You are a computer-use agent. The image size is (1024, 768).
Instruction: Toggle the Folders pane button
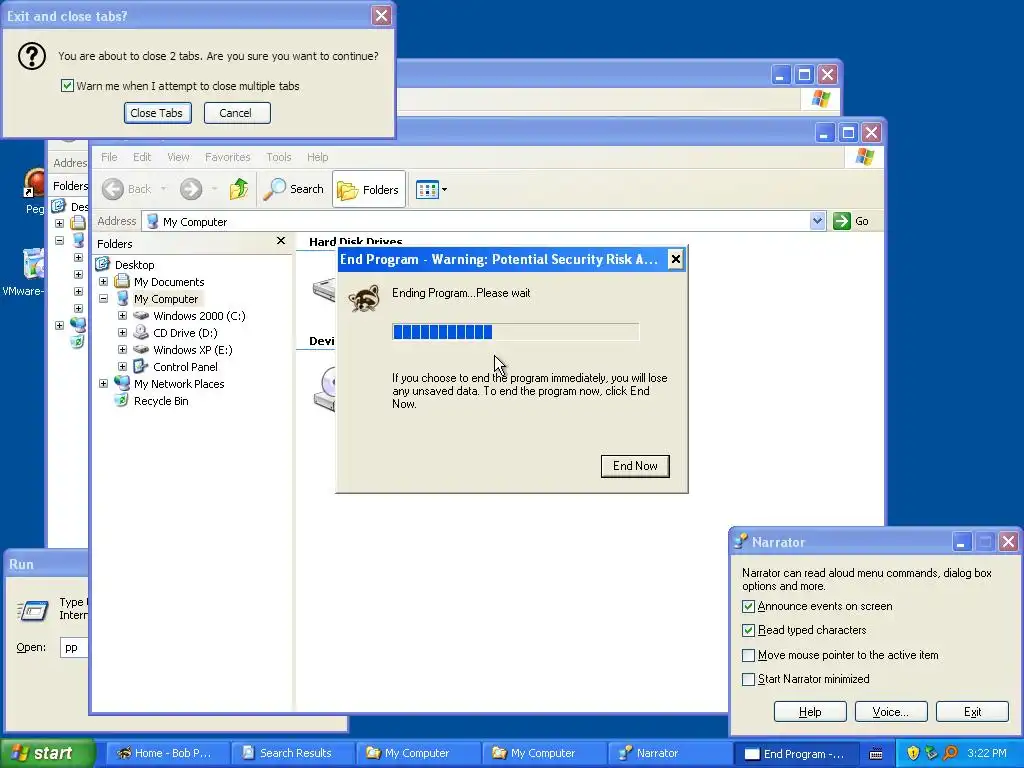click(368, 189)
